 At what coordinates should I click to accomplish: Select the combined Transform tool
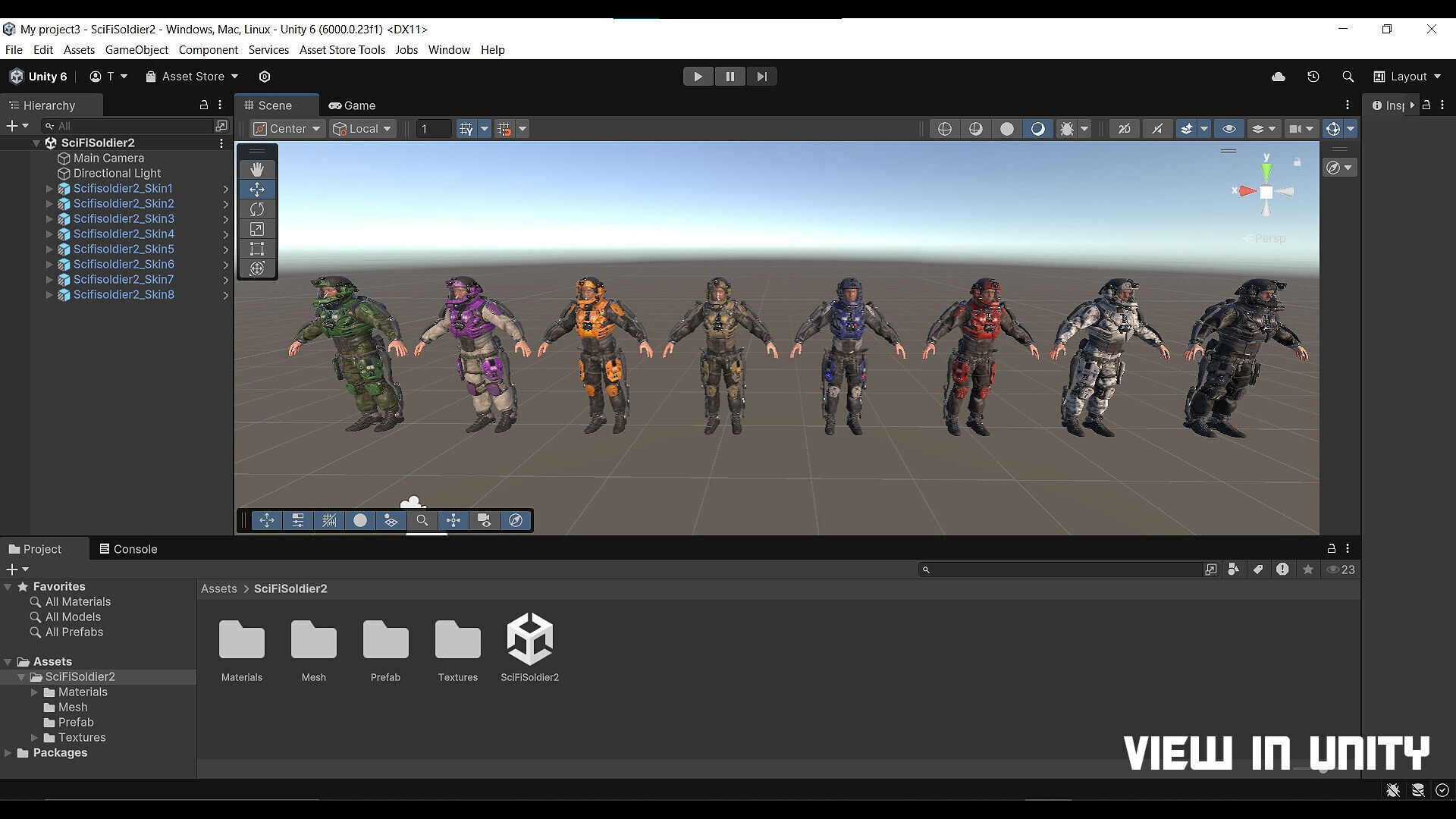click(x=257, y=268)
